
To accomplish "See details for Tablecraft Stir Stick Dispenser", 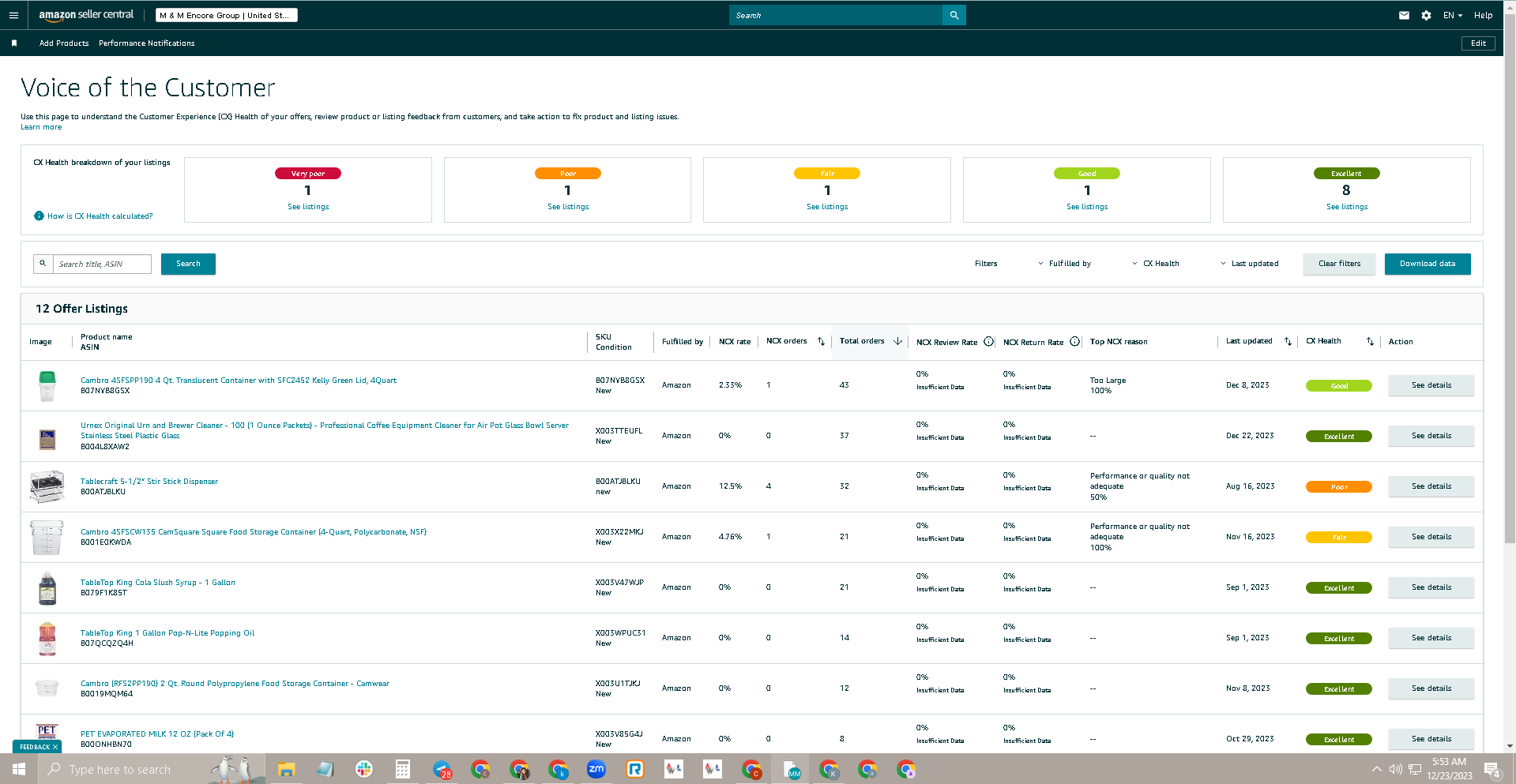I will (1431, 486).
